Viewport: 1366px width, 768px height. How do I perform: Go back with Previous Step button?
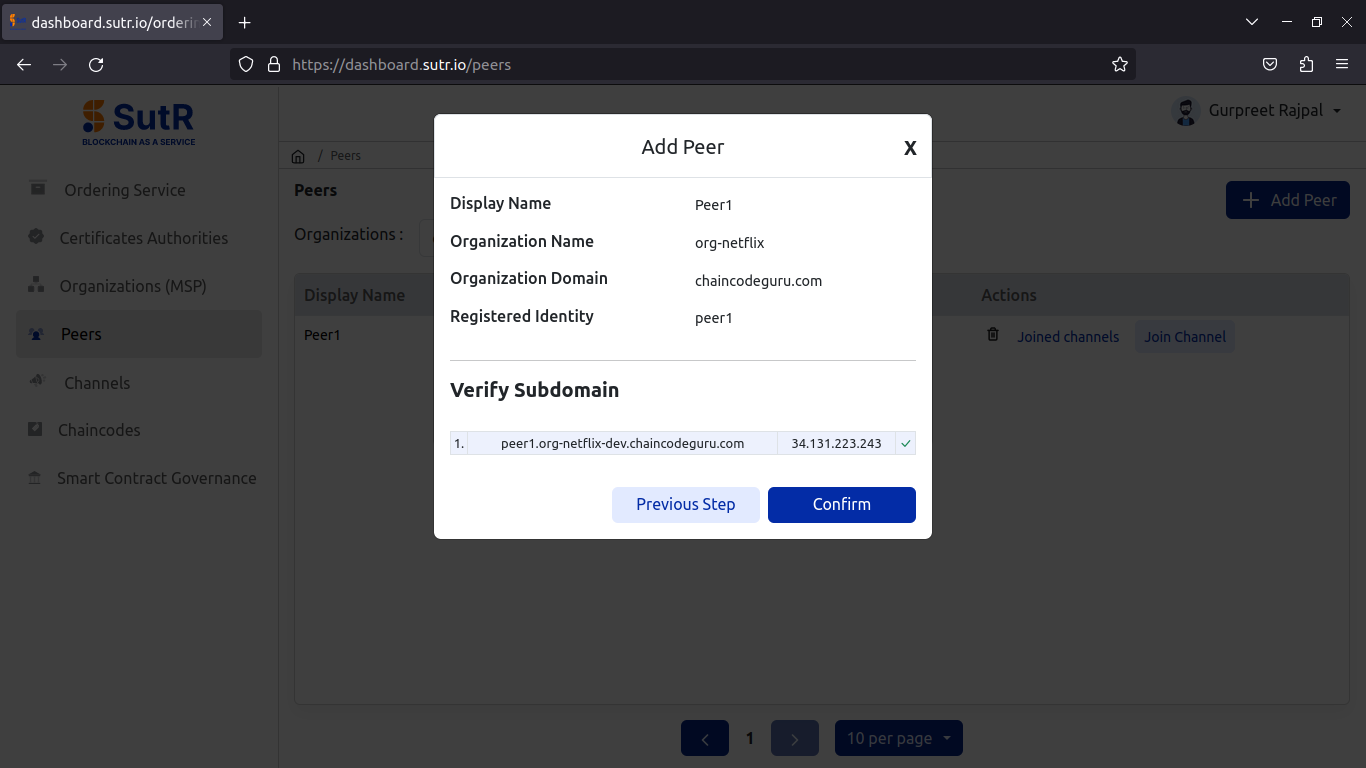[x=686, y=505]
